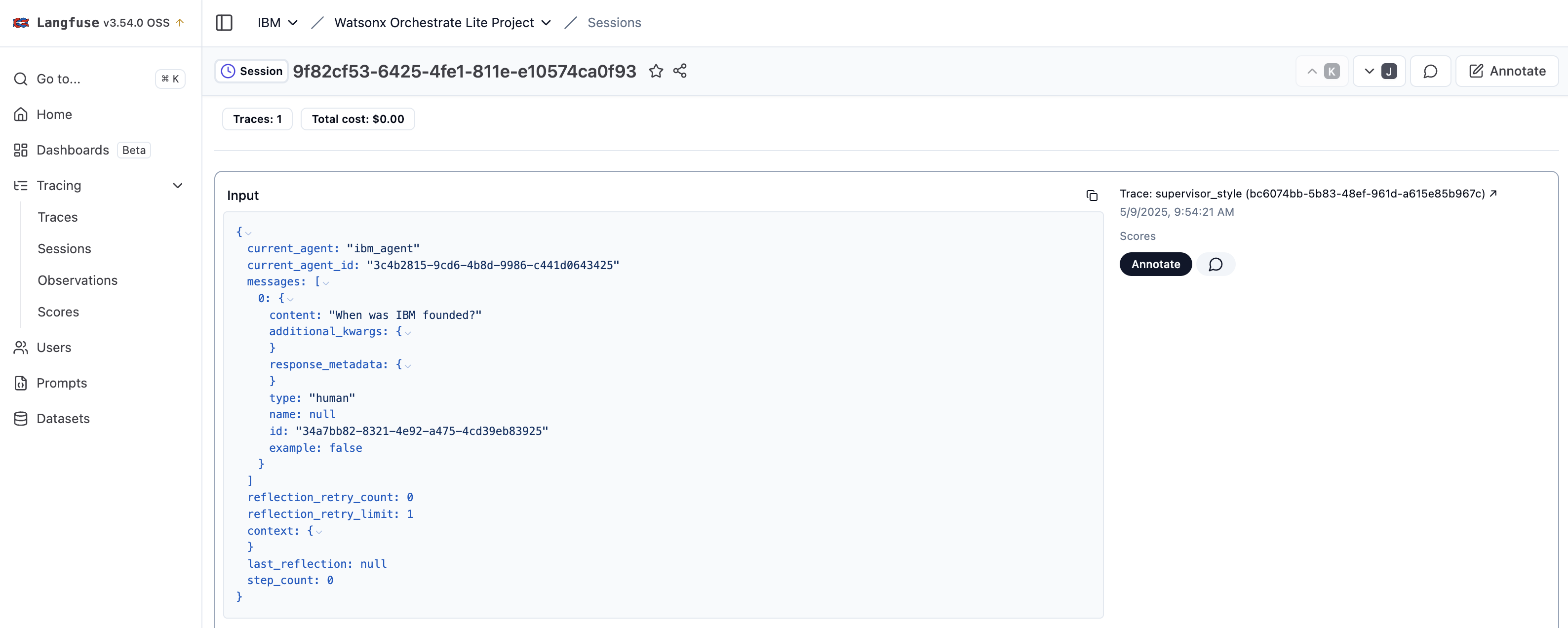
Task: Collapse the root JSON object
Action: (248, 233)
